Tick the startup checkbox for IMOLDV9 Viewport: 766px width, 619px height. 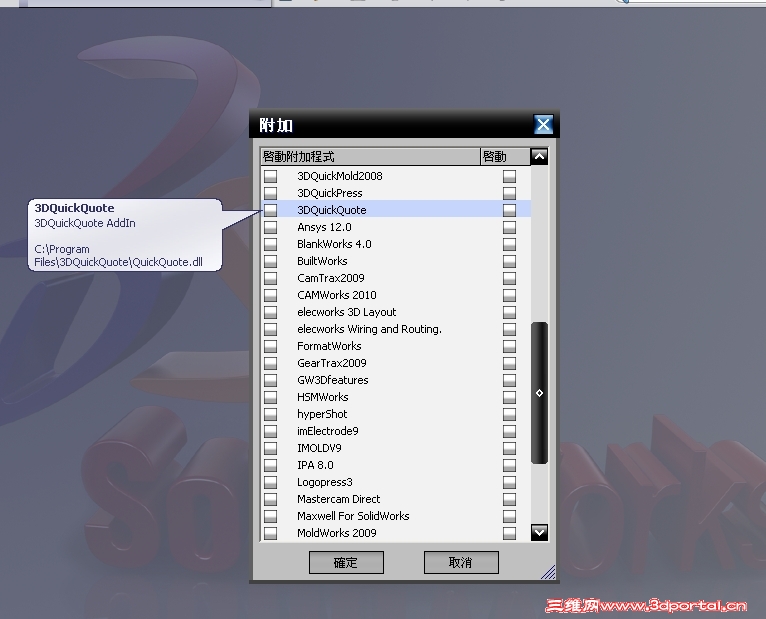tap(509, 448)
